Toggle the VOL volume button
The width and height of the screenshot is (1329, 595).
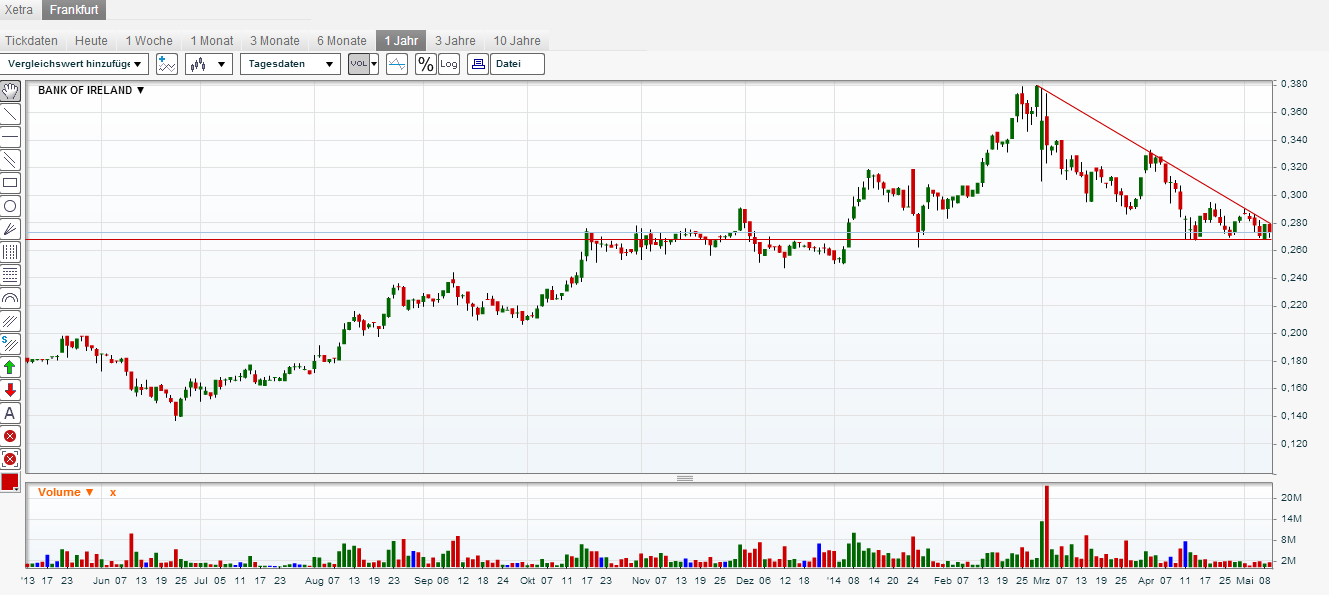click(x=358, y=64)
